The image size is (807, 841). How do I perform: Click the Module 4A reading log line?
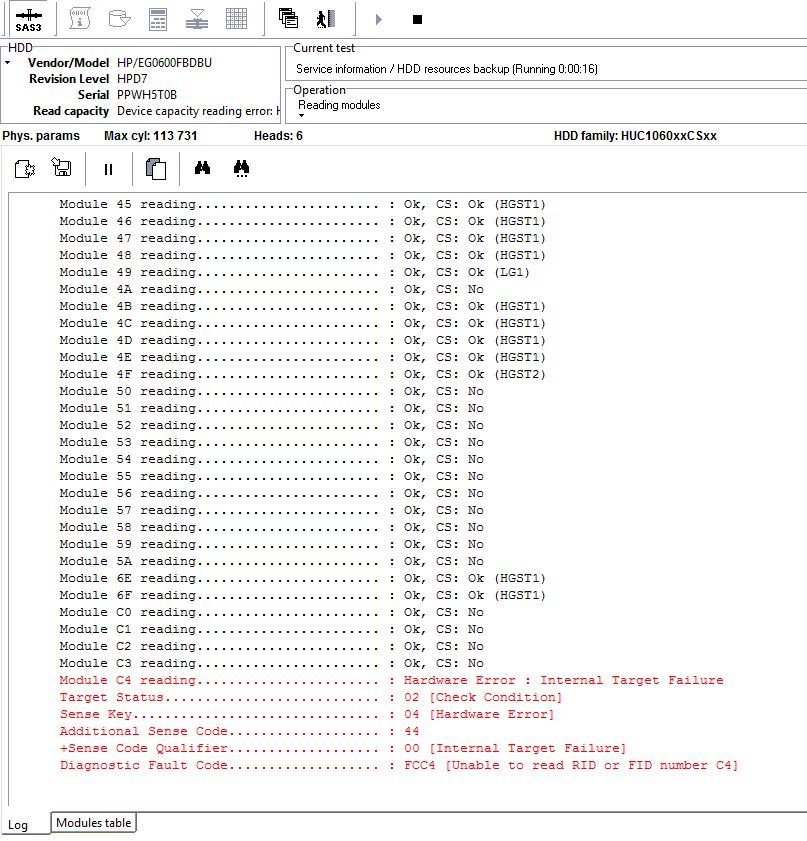point(271,289)
